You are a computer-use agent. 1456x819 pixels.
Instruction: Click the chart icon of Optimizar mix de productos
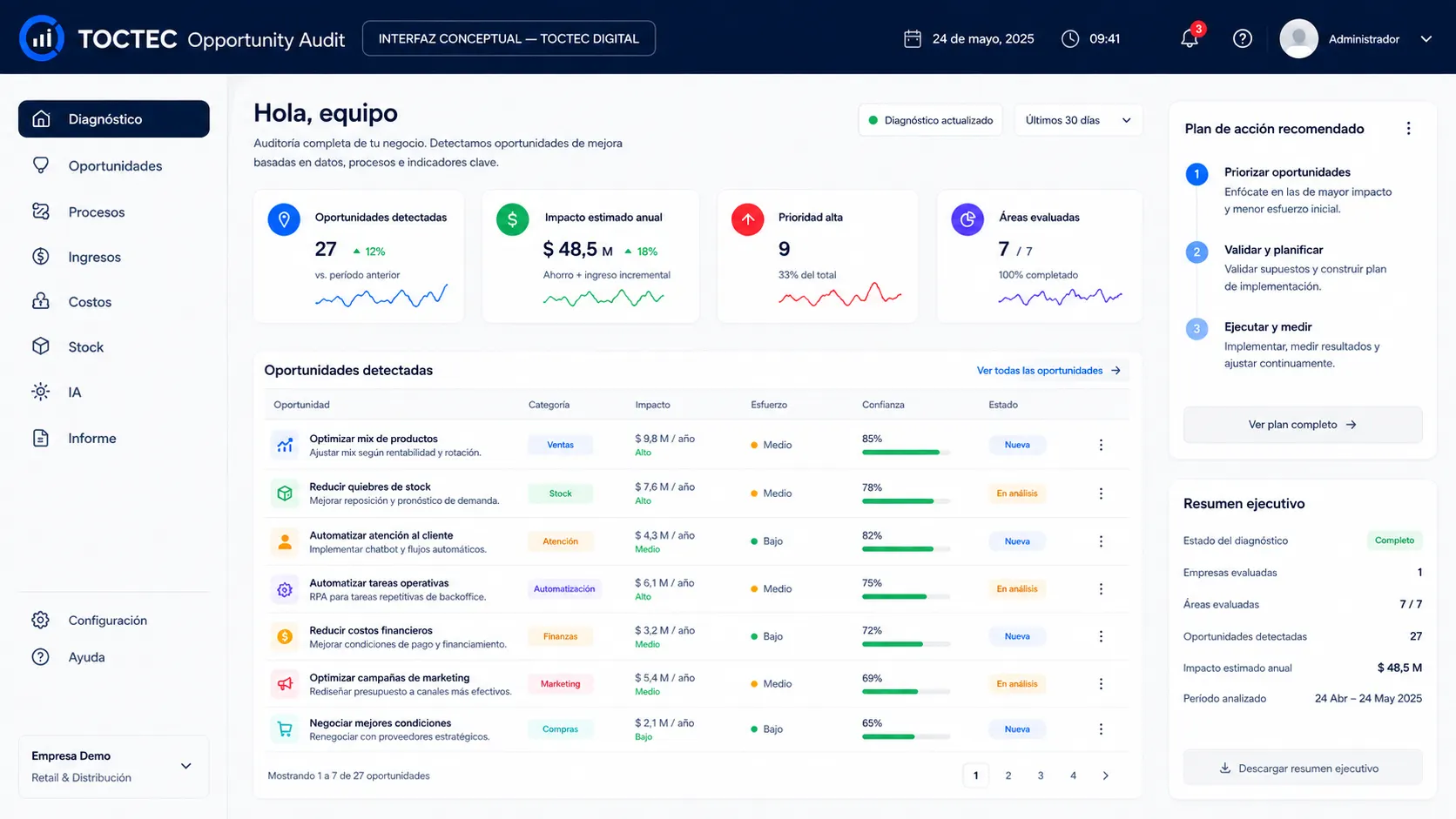coord(285,445)
